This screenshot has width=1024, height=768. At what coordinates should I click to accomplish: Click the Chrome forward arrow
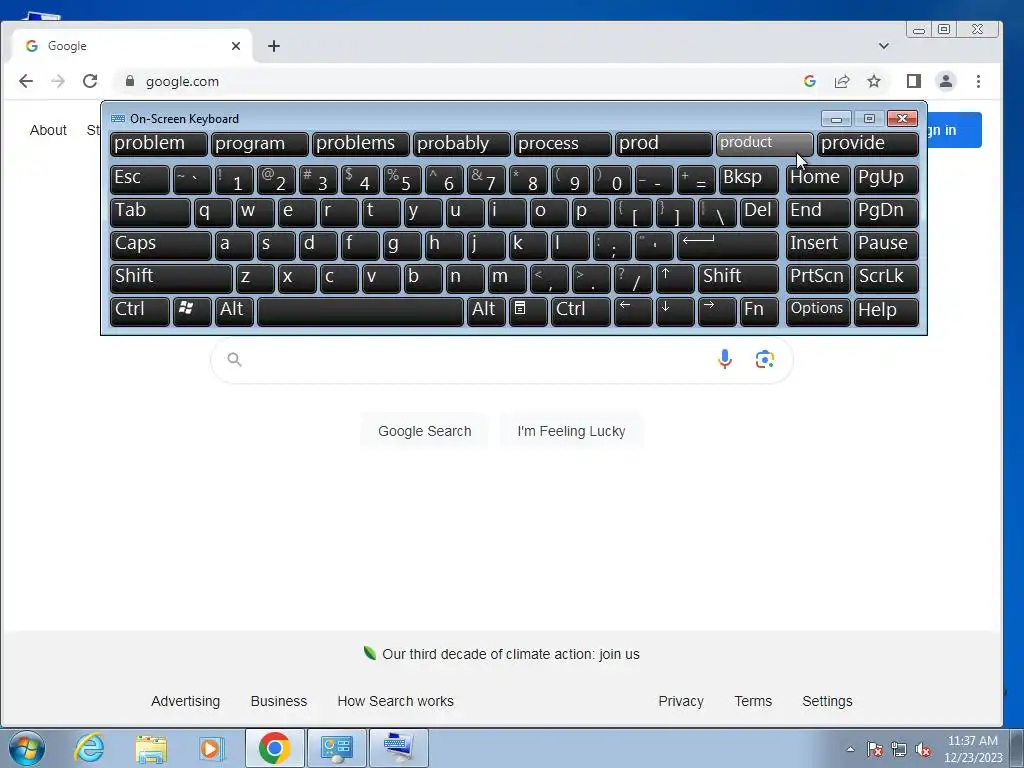58,81
